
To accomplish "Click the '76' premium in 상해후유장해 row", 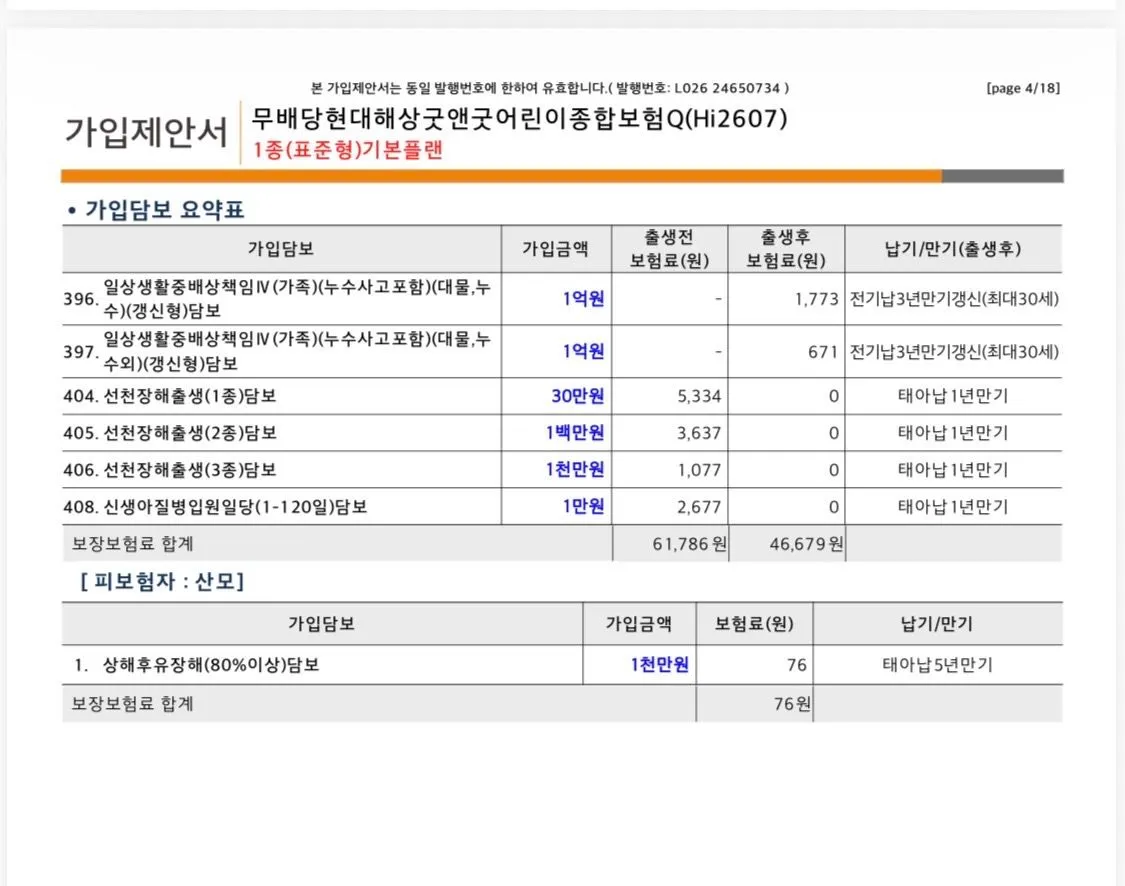I will tap(796, 665).
